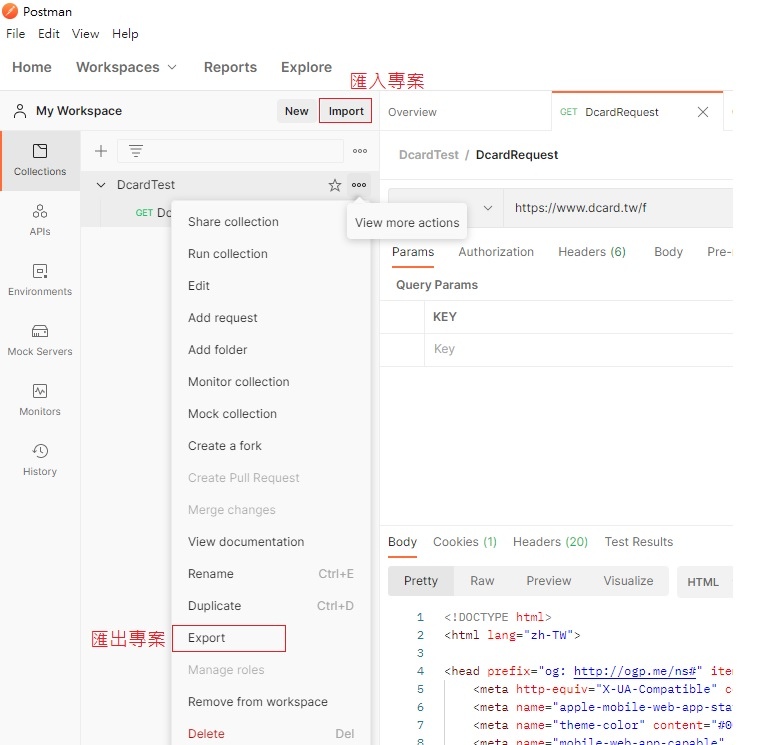Choose Delete in context menu
761x745 pixels.
(x=271, y=734)
